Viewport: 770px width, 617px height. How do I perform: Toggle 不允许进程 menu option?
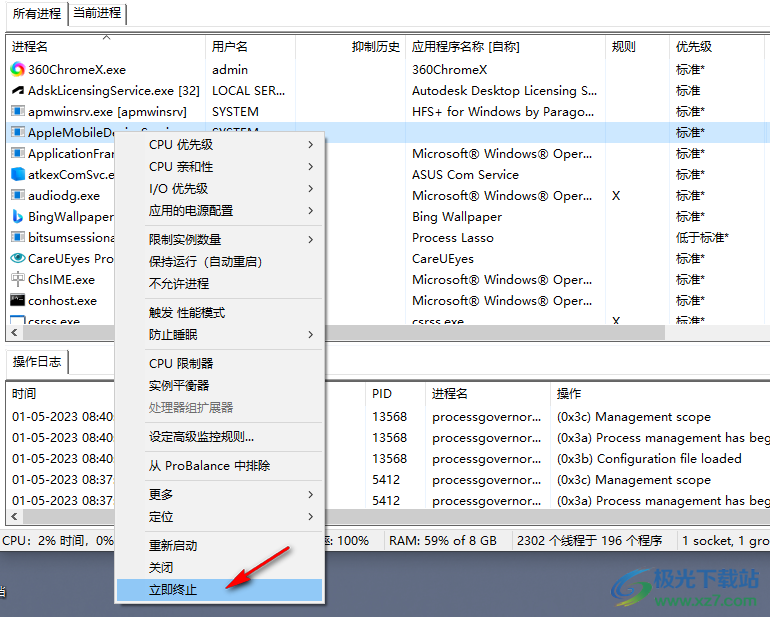pos(219,283)
